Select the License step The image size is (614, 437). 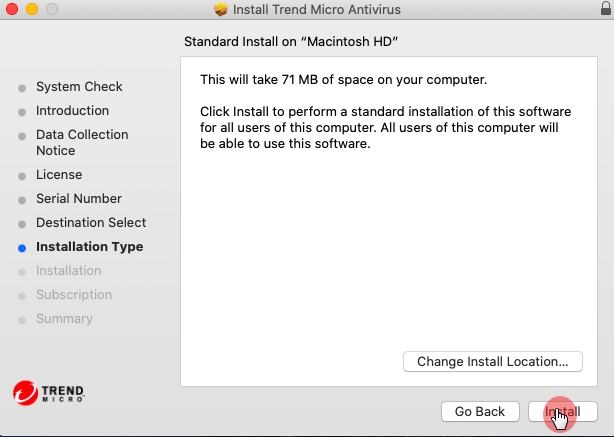tap(59, 175)
